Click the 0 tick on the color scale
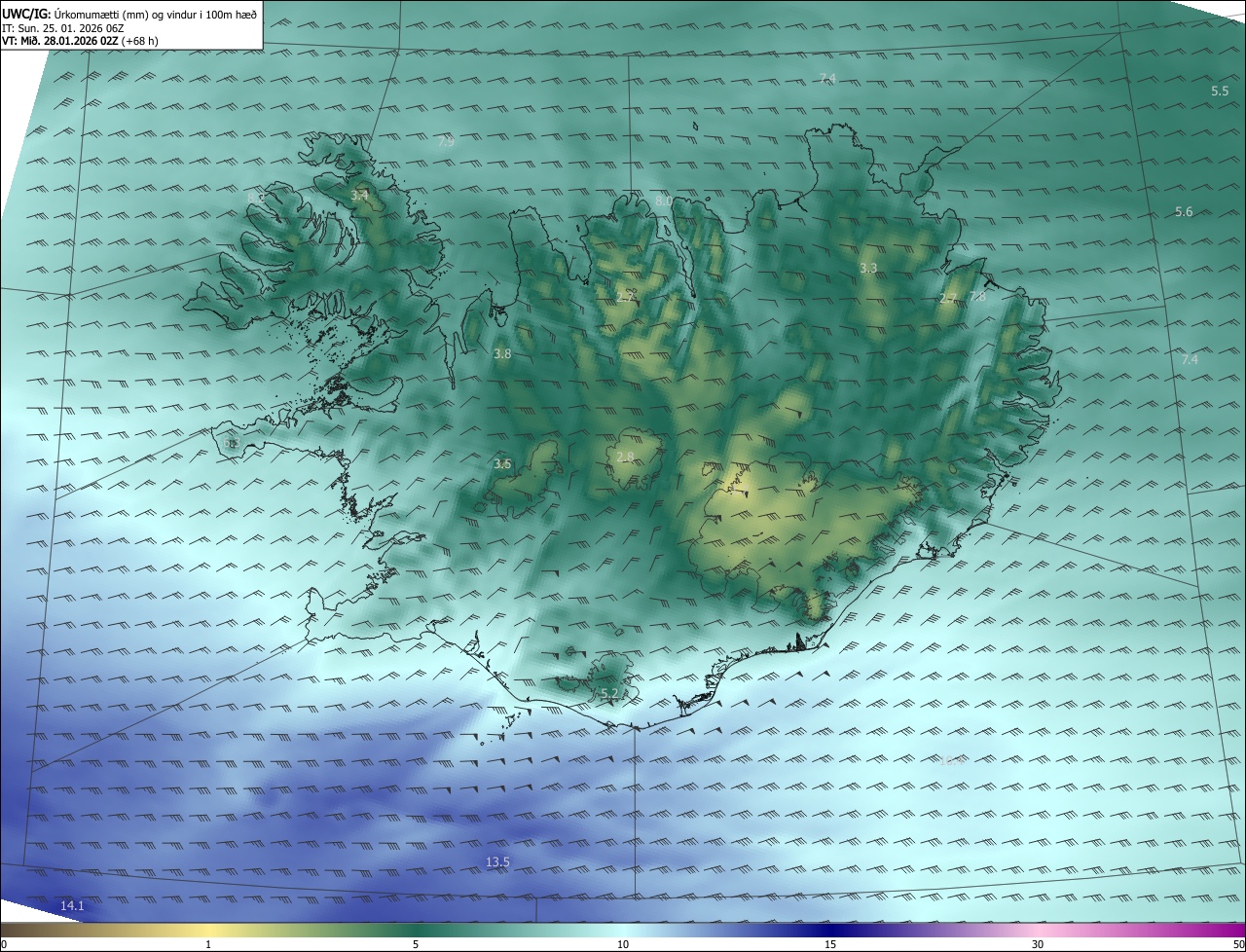 point(4,944)
